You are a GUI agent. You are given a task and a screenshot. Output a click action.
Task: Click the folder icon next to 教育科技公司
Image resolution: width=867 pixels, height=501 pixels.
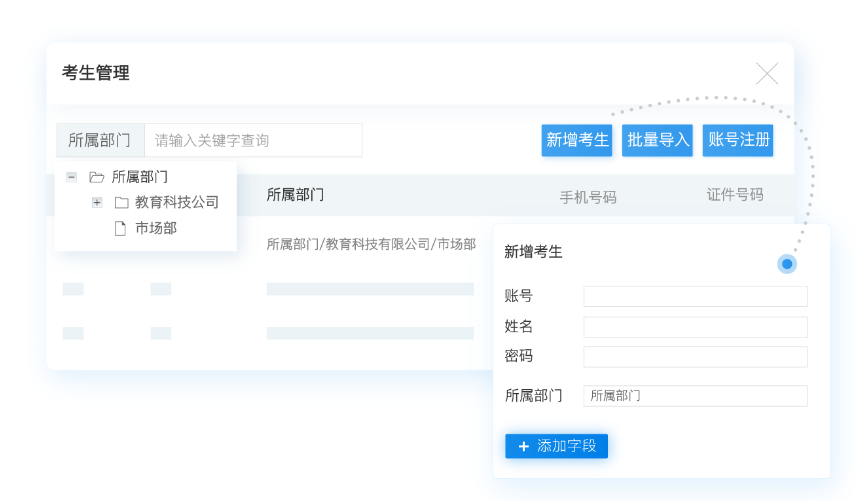tap(121, 202)
